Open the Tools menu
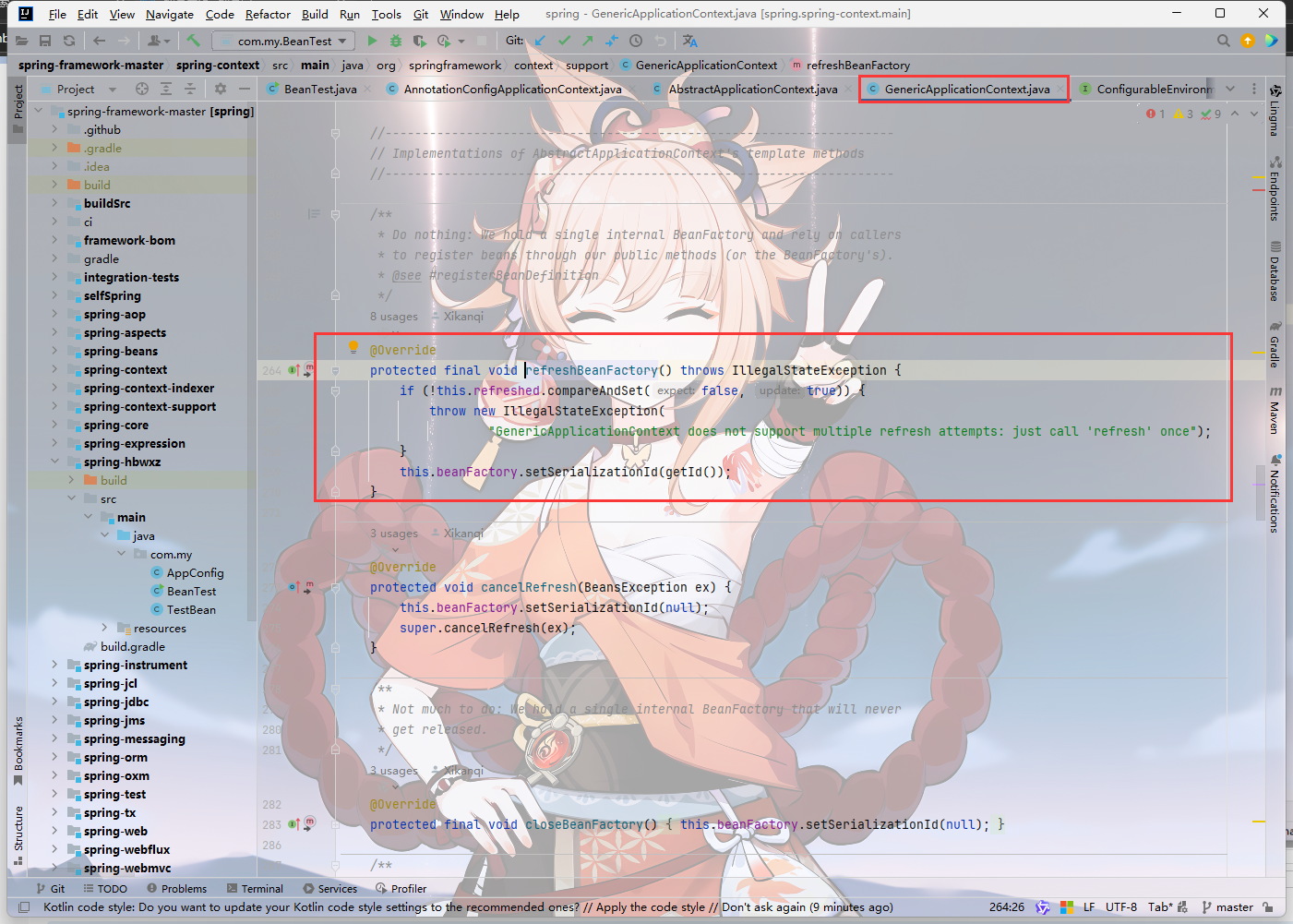Screen dimensions: 1293x924 [x=386, y=14]
